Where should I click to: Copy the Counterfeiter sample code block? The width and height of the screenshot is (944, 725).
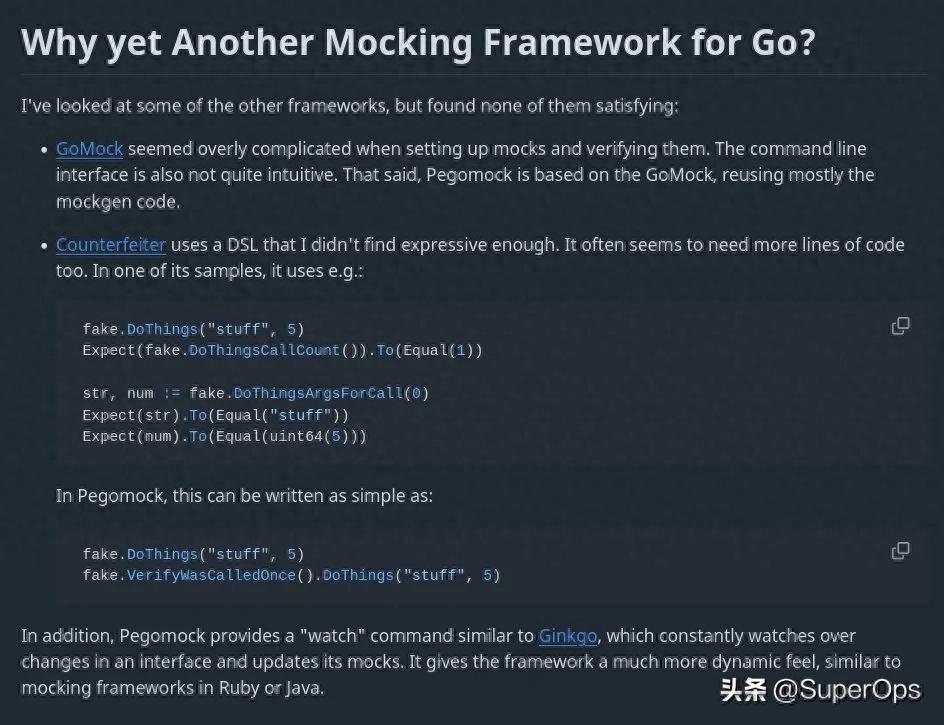coord(900,326)
